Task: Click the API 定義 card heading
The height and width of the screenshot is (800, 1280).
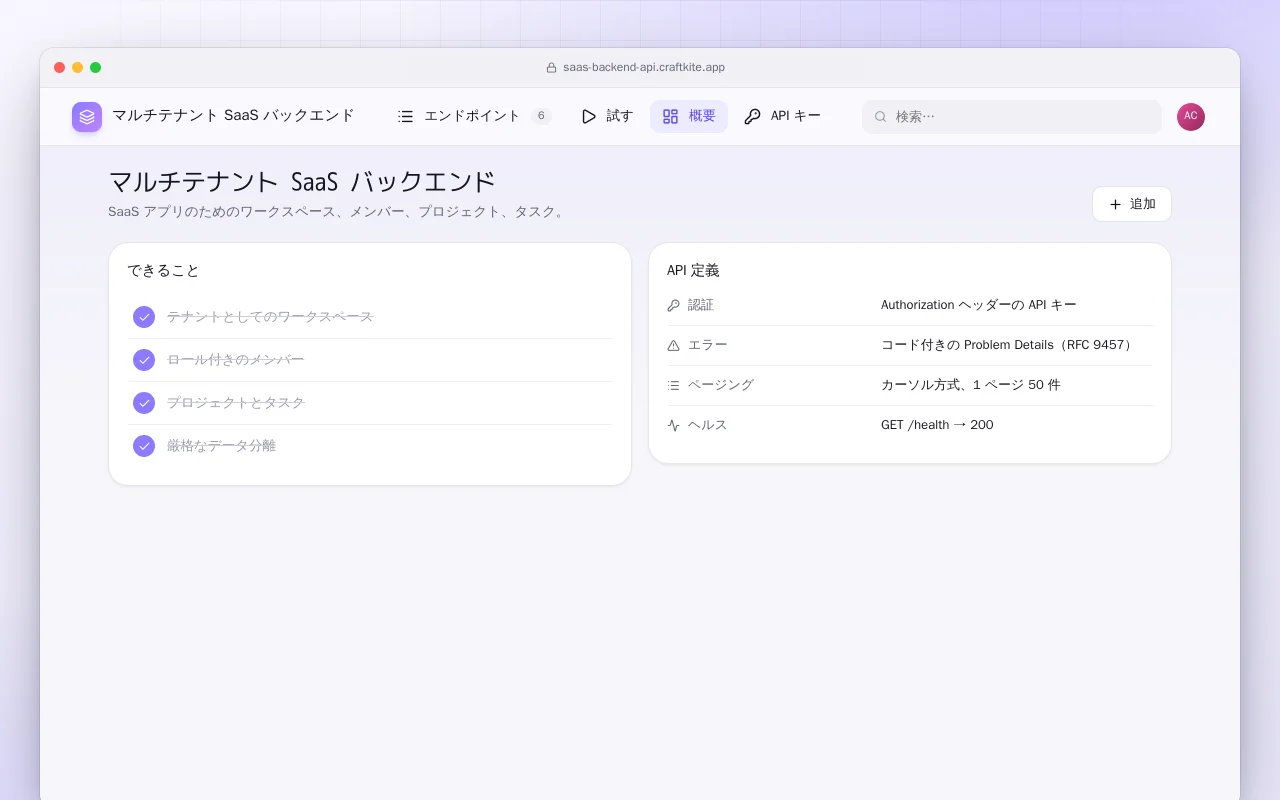Action: pos(693,270)
